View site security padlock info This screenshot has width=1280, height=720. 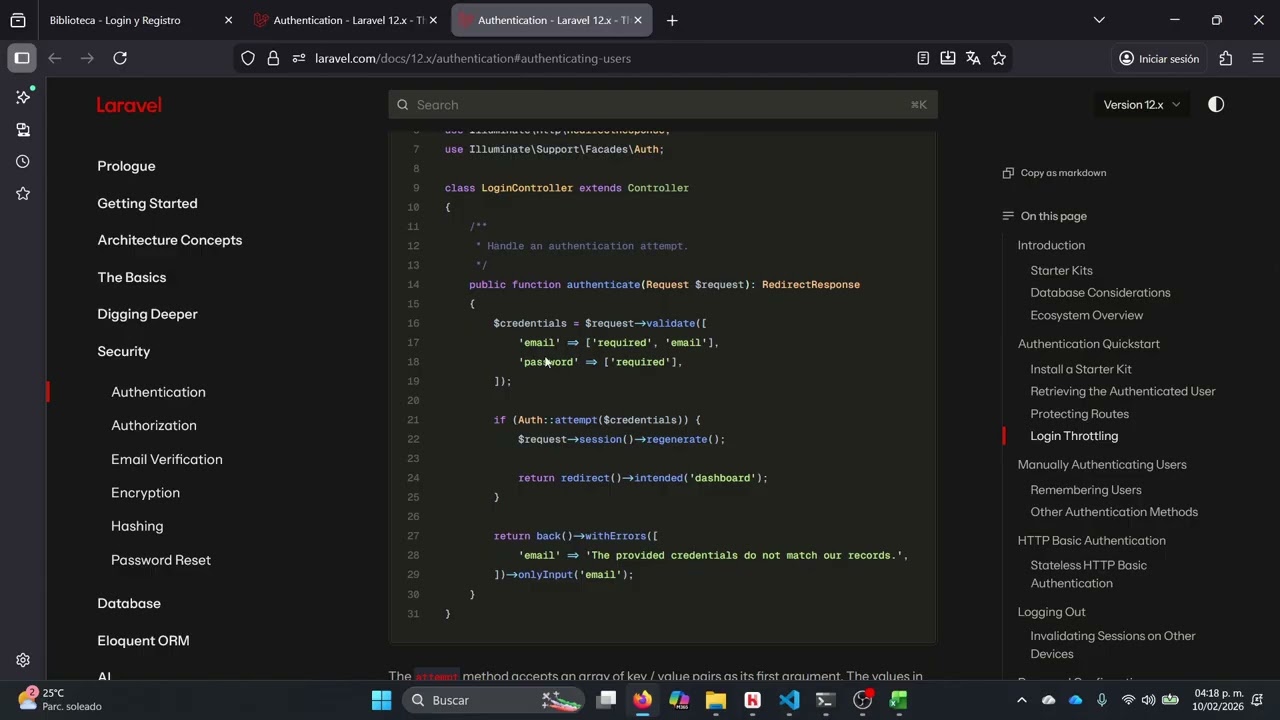pyautogui.click(x=273, y=58)
